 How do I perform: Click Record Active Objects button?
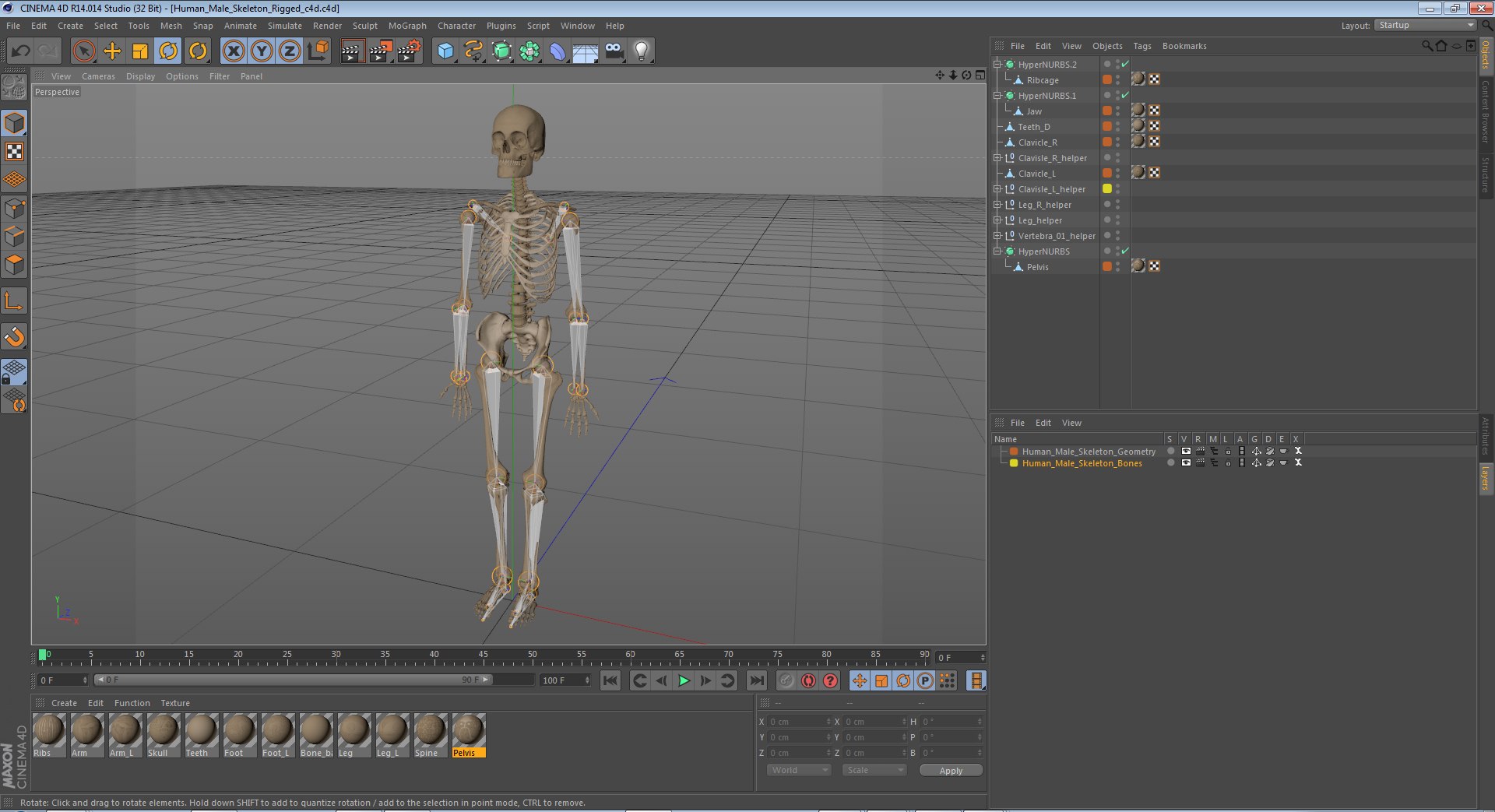tap(786, 680)
